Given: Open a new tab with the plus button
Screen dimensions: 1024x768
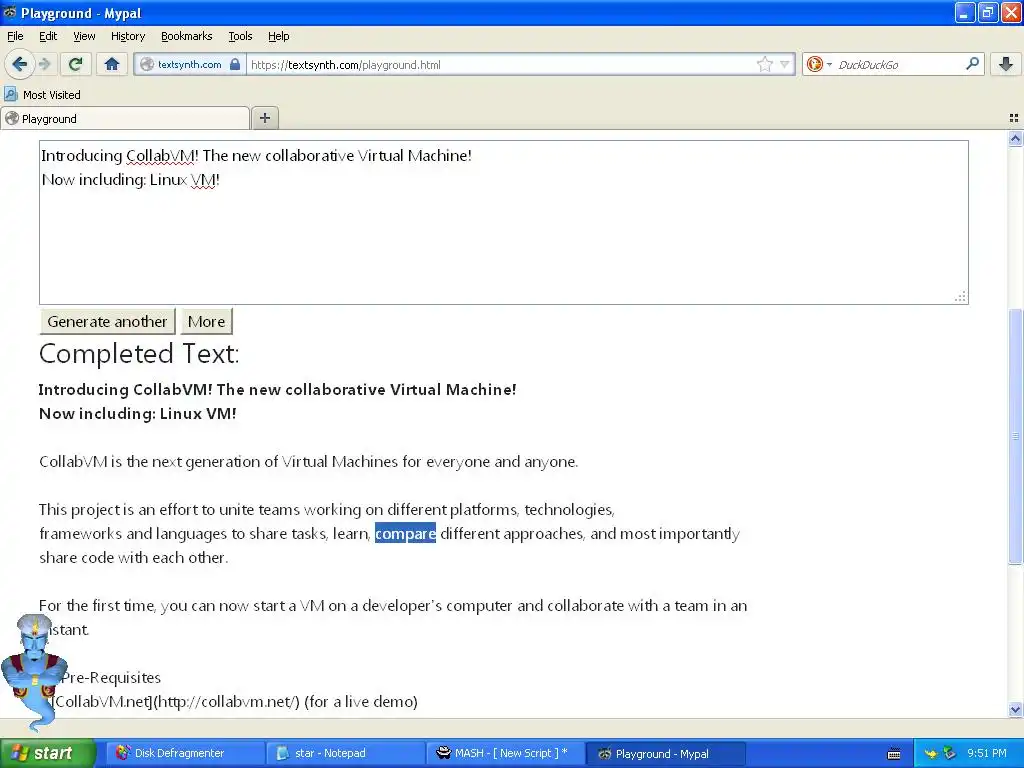Looking at the screenshot, I should click(x=264, y=118).
